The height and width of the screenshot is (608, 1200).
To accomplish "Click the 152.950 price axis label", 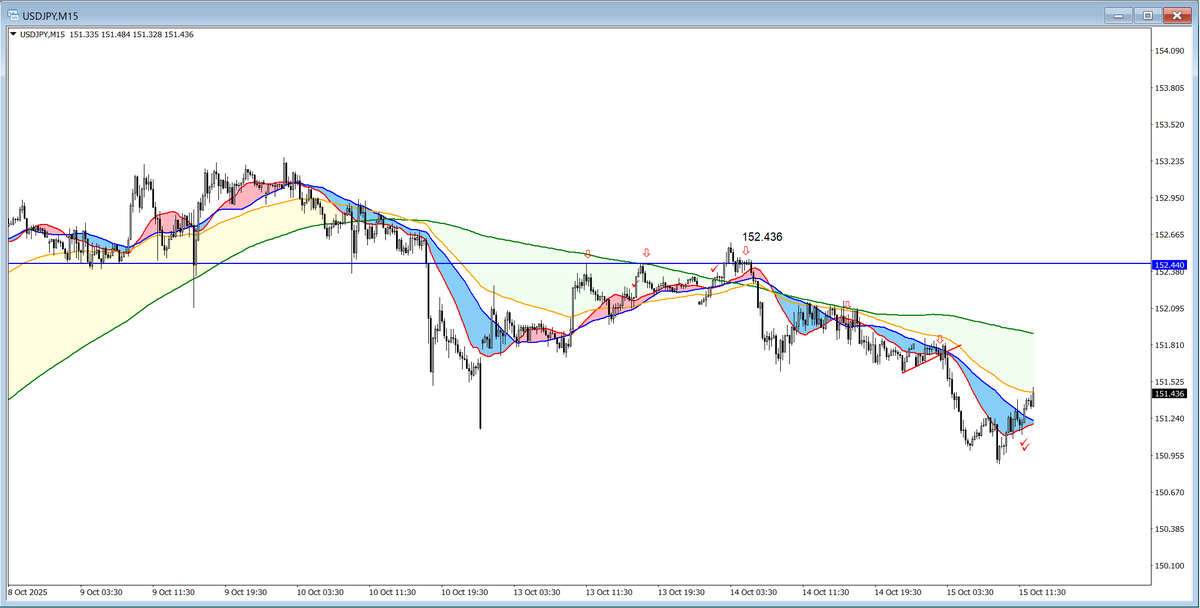I will (1169, 198).
